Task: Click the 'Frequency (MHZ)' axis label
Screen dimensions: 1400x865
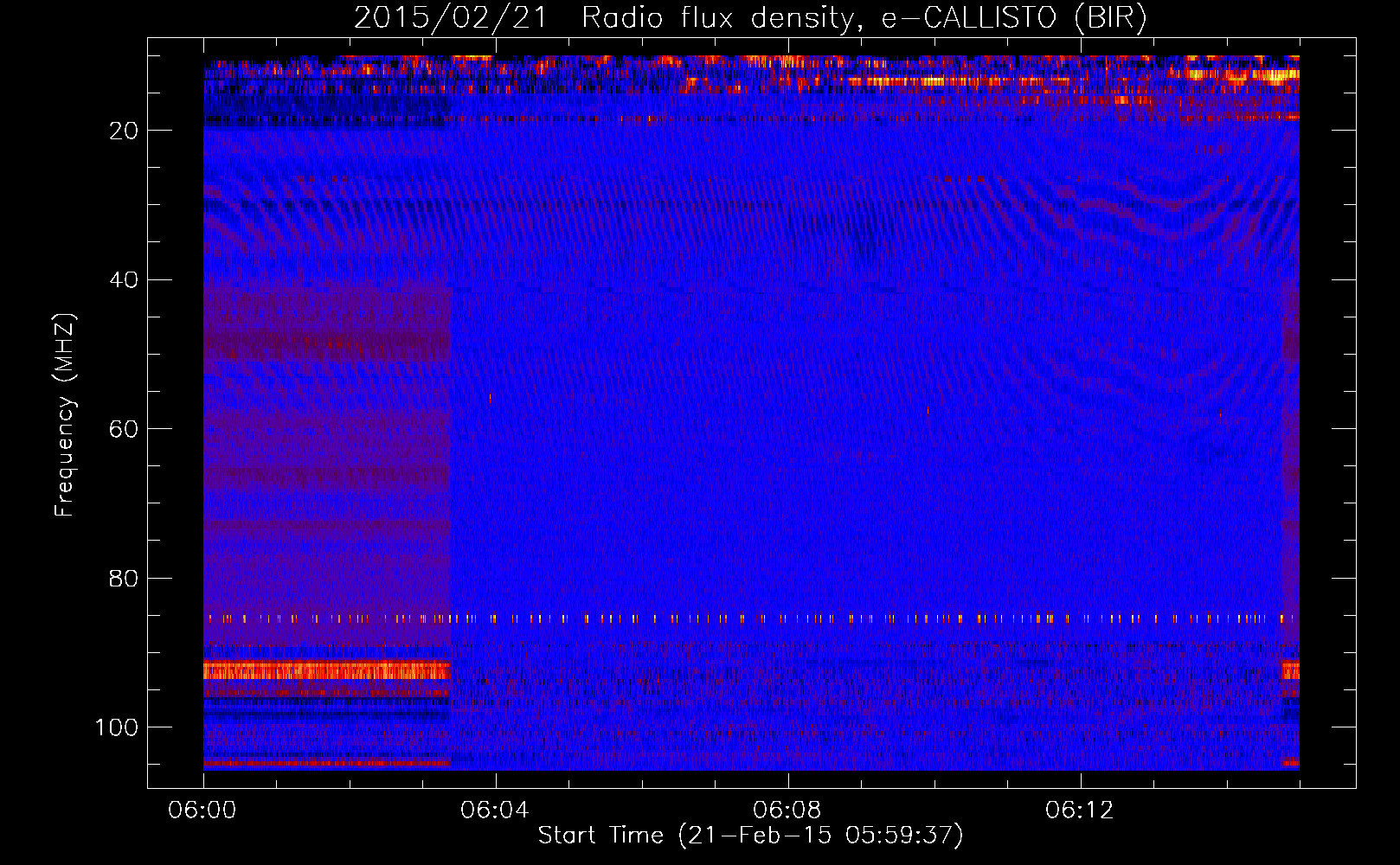Action: click(66, 414)
